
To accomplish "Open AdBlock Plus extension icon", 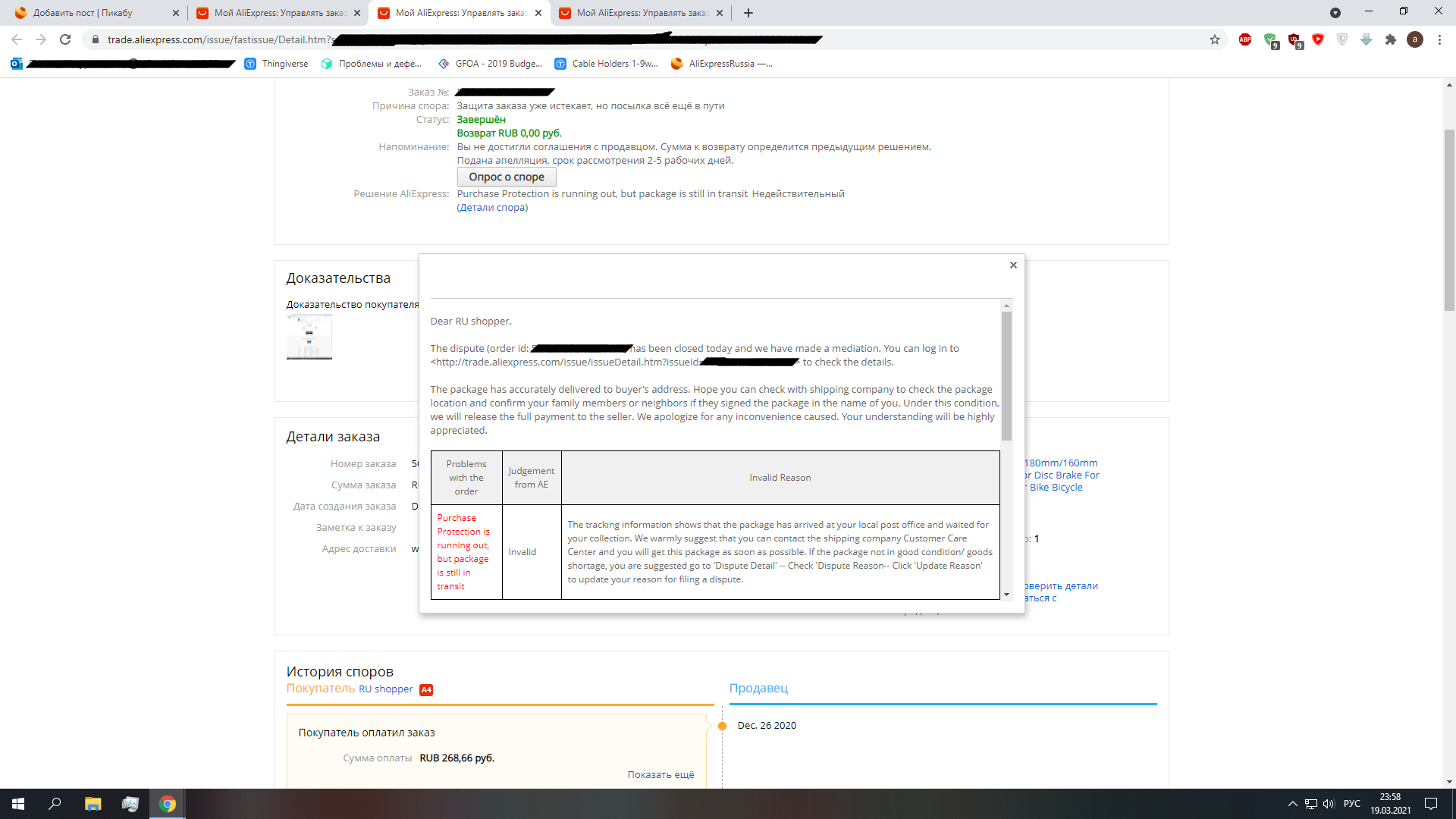I will [1245, 39].
